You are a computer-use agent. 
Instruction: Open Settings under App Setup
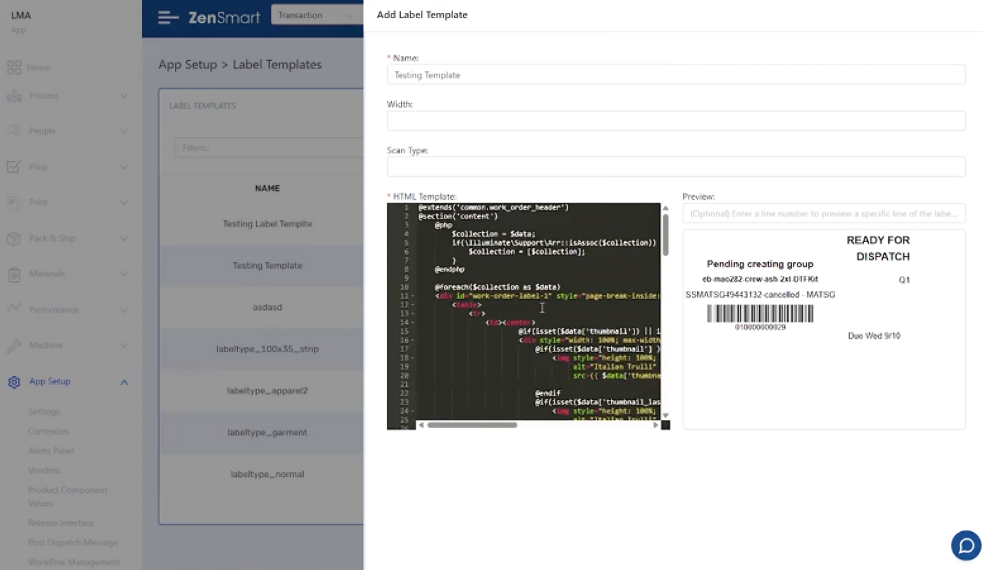click(43, 412)
